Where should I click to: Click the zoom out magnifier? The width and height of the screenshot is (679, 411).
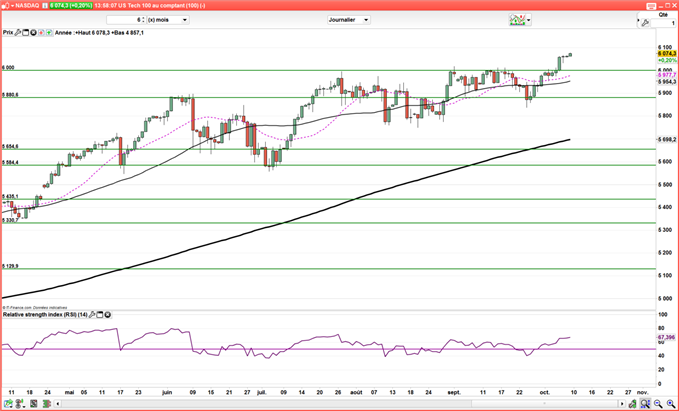coord(658,404)
